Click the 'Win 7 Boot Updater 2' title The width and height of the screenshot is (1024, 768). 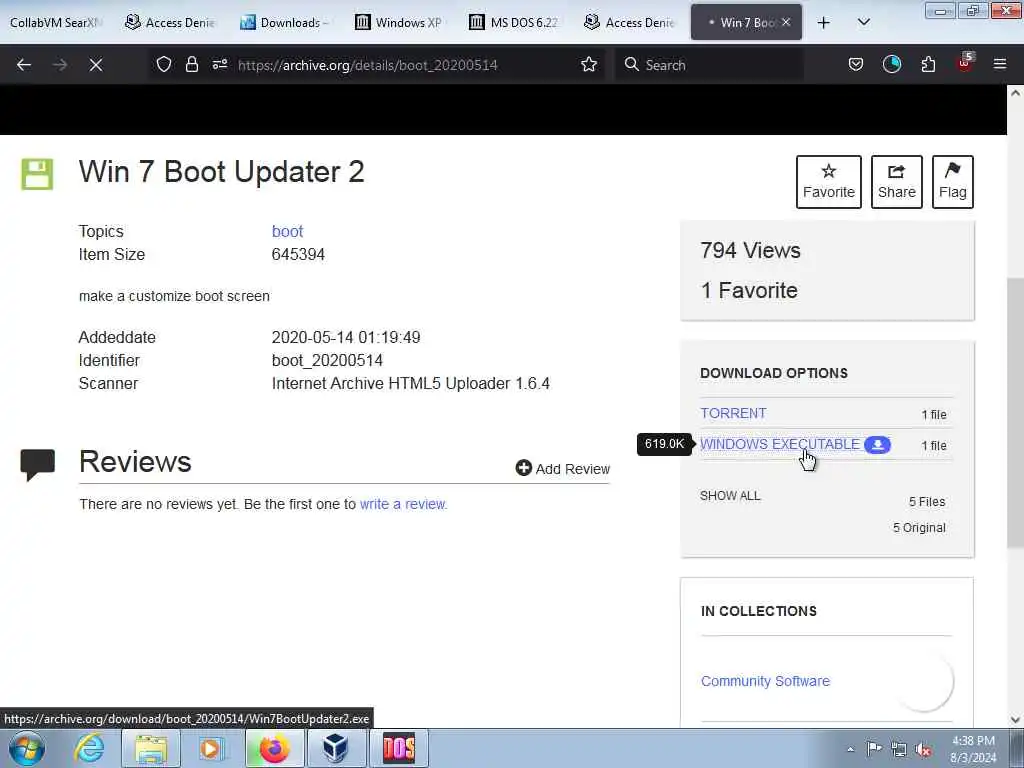[221, 172]
